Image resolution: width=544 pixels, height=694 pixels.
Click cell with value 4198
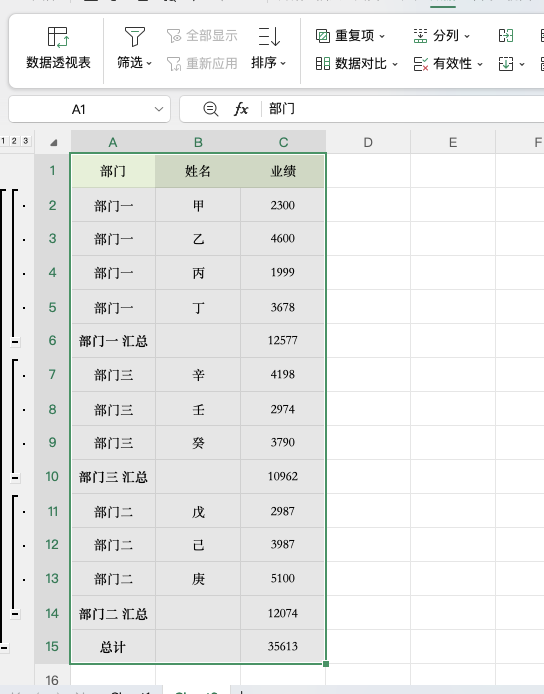point(283,374)
